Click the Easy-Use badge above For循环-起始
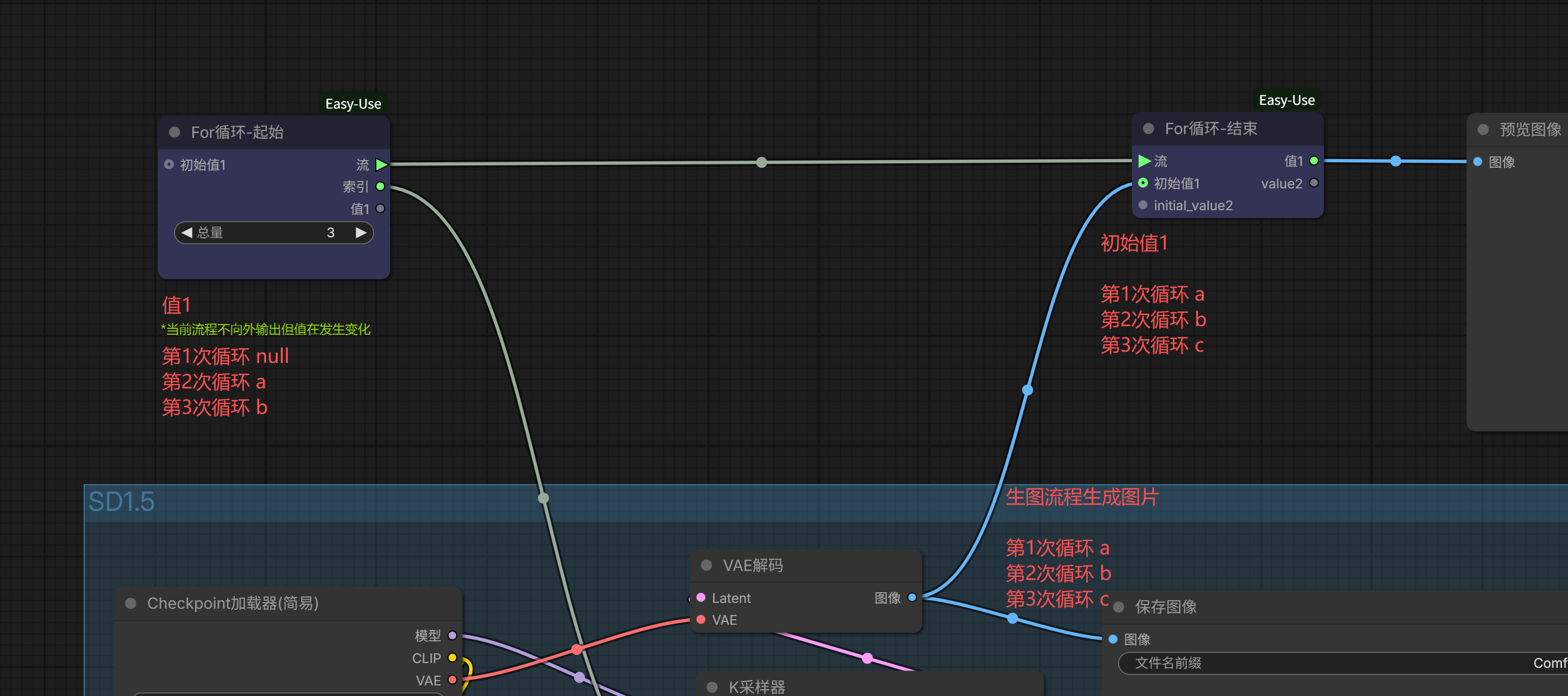Viewport: 1568px width, 696px height. 353,104
